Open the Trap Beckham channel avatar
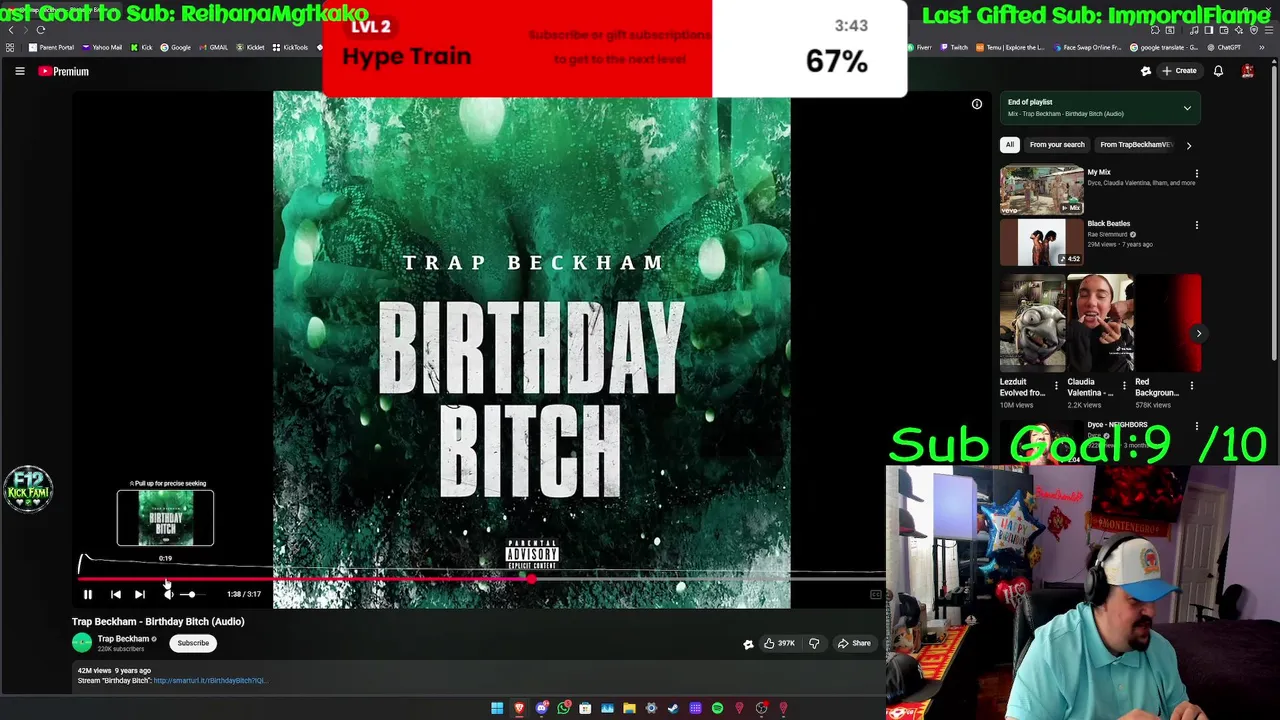The height and width of the screenshot is (720, 1280). [82, 643]
